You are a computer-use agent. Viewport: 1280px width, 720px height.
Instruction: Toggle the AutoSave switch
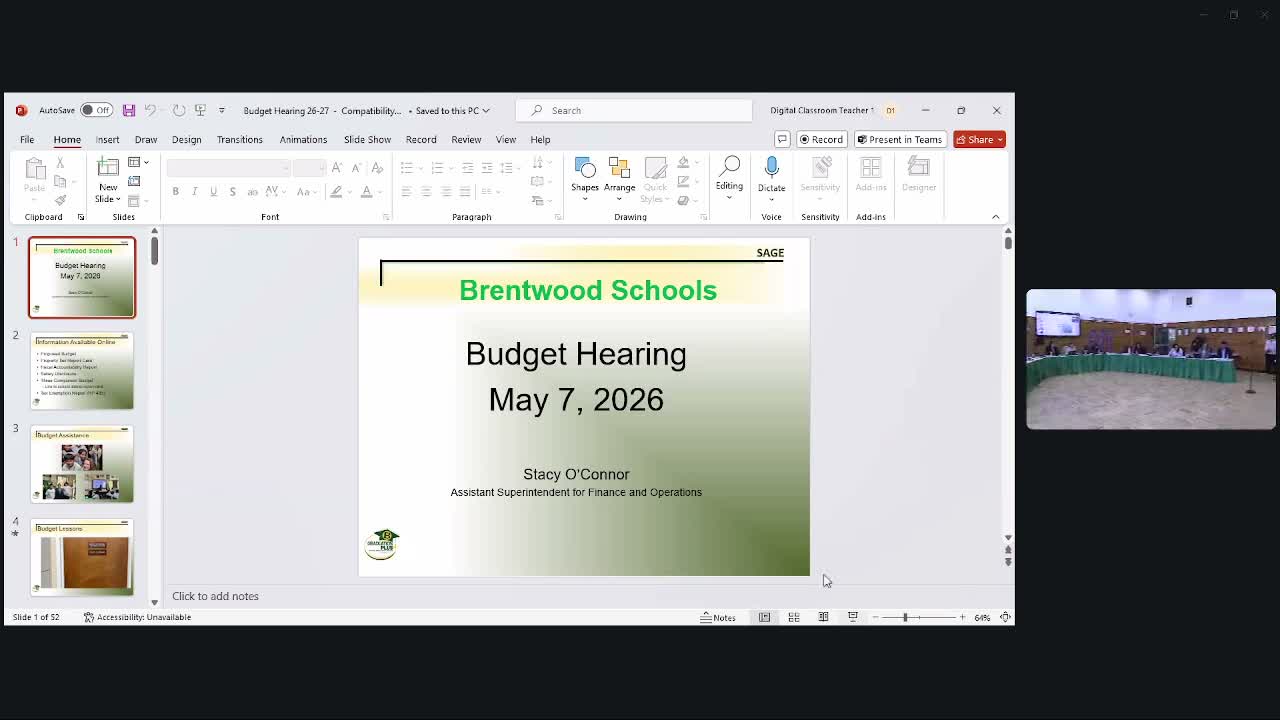pos(96,110)
